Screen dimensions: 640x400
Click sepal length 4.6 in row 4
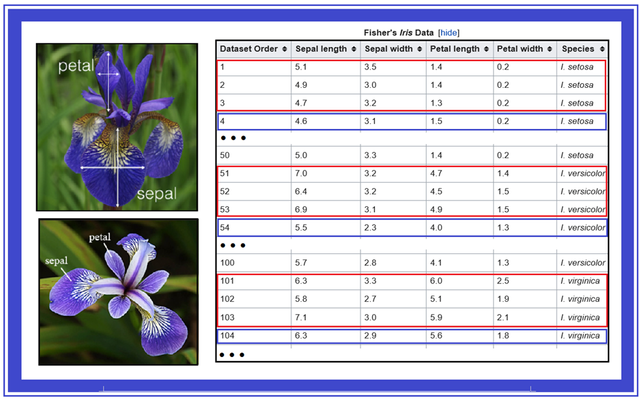pyautogui.click(x=301, y=121)
